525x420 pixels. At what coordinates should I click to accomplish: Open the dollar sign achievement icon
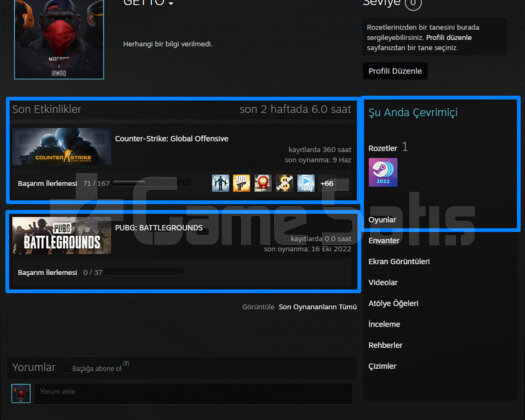click(284, 183)
